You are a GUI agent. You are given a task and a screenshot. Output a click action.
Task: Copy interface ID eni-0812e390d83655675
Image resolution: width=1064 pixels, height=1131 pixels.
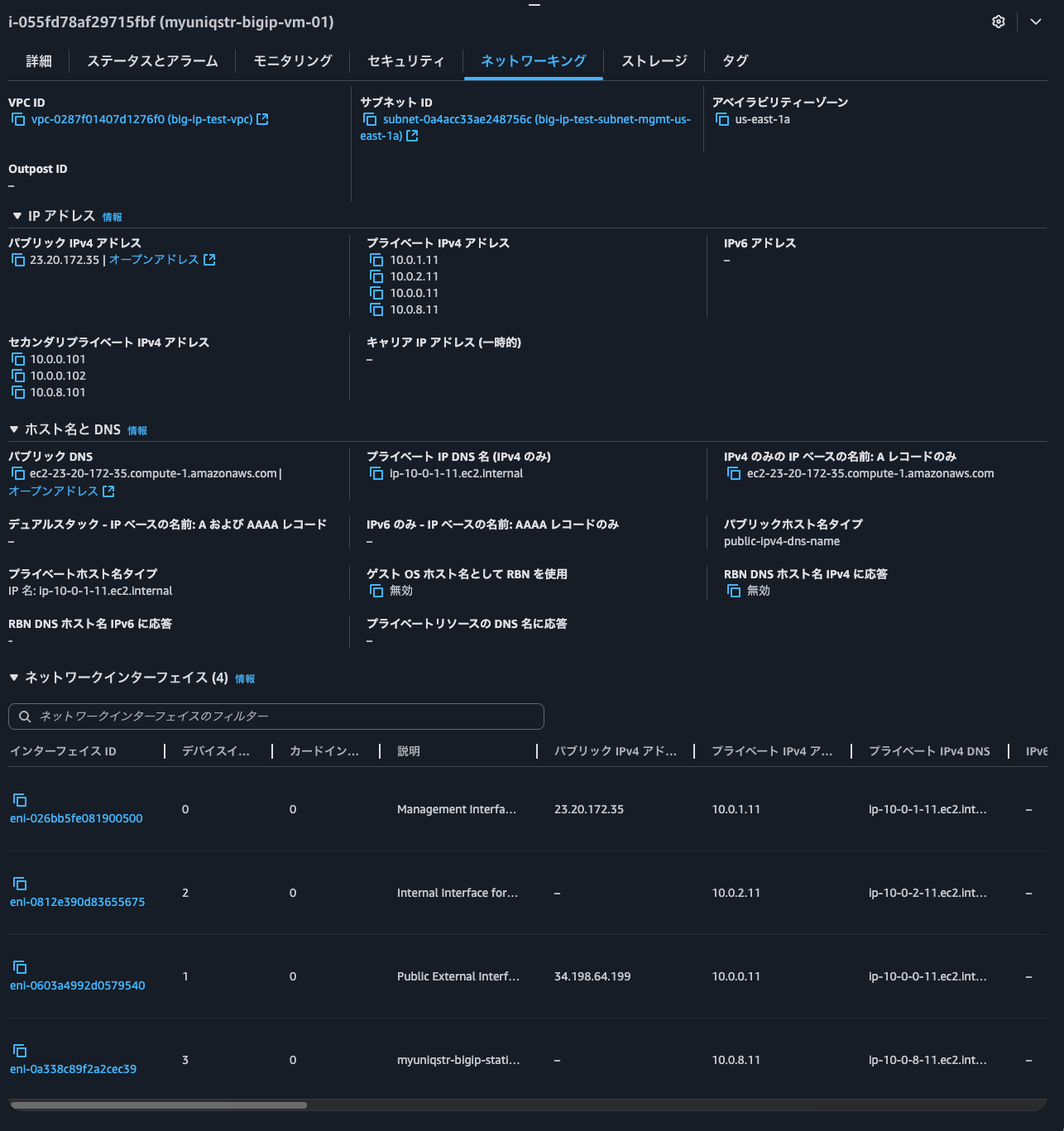coord(20,884)
